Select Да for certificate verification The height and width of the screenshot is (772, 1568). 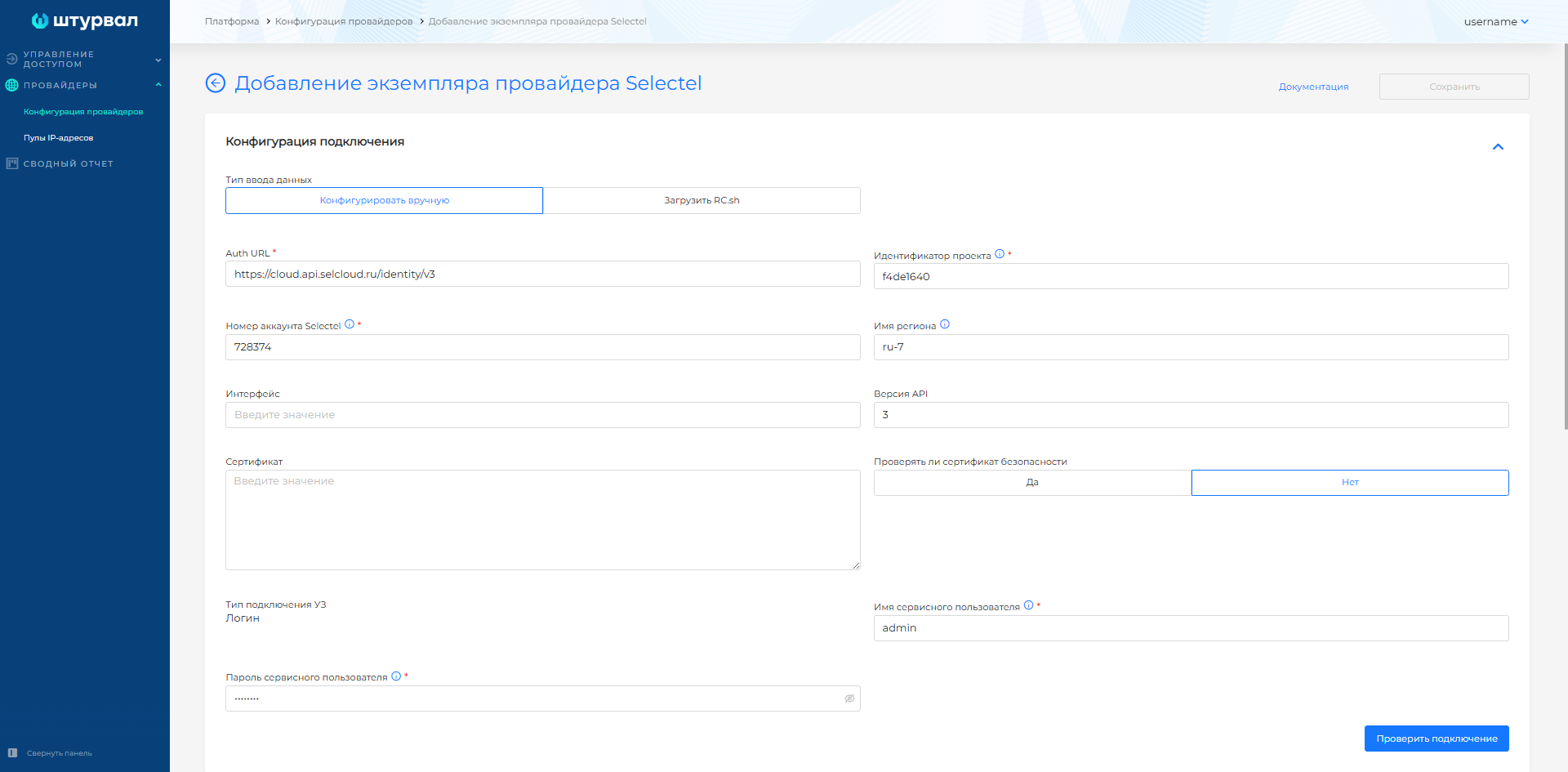point(1032,483)
